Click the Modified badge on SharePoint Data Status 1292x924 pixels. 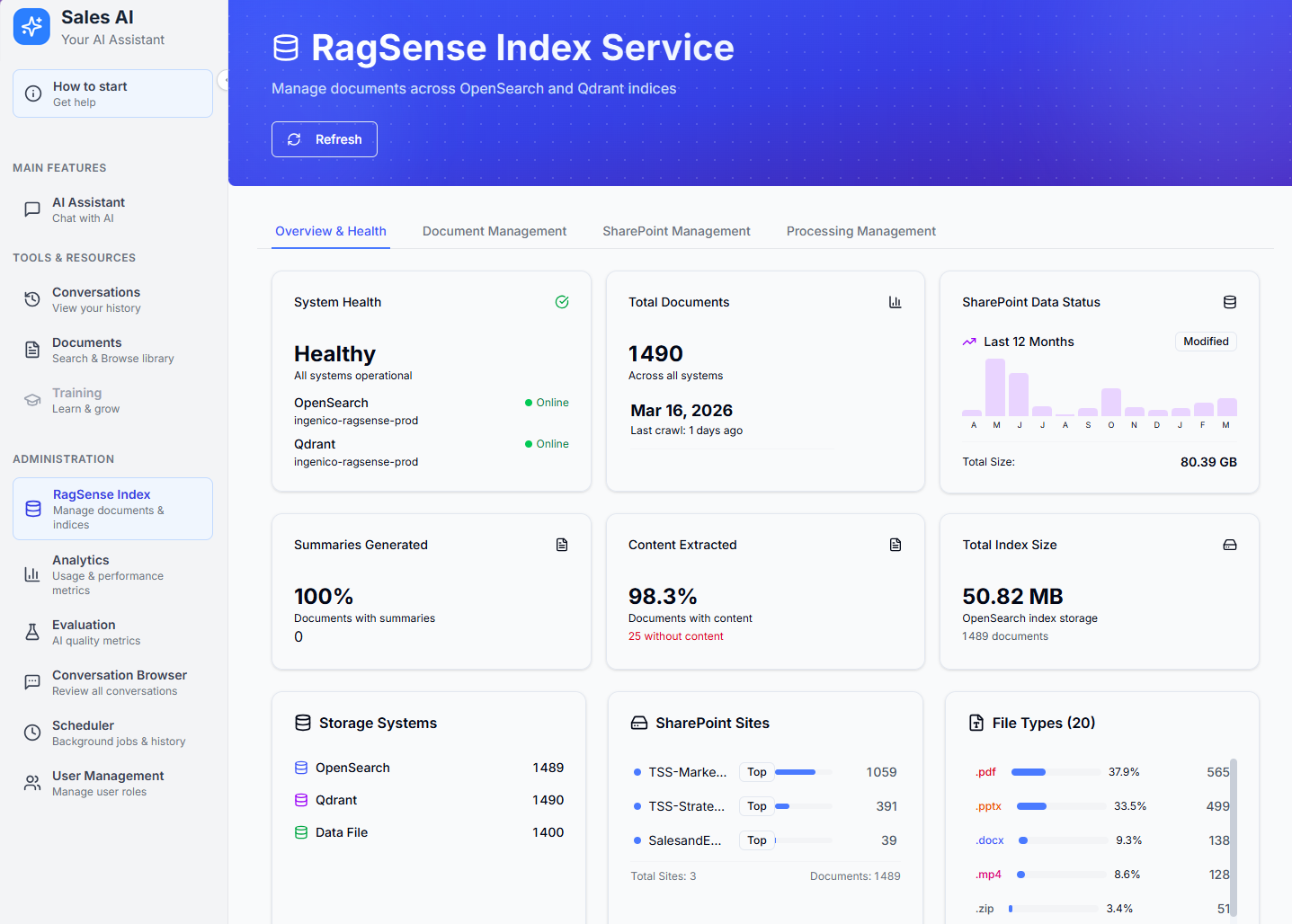(1206, 342)
